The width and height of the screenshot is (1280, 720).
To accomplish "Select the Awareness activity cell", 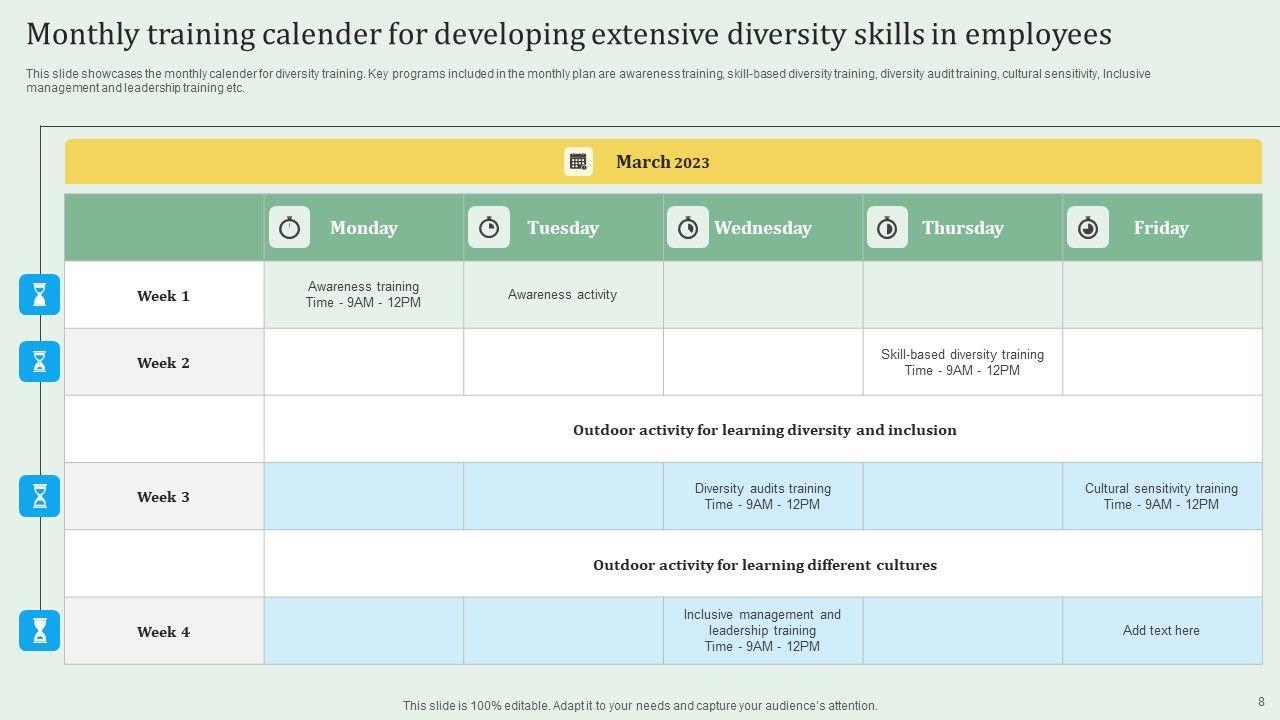I will pos(562,295).
